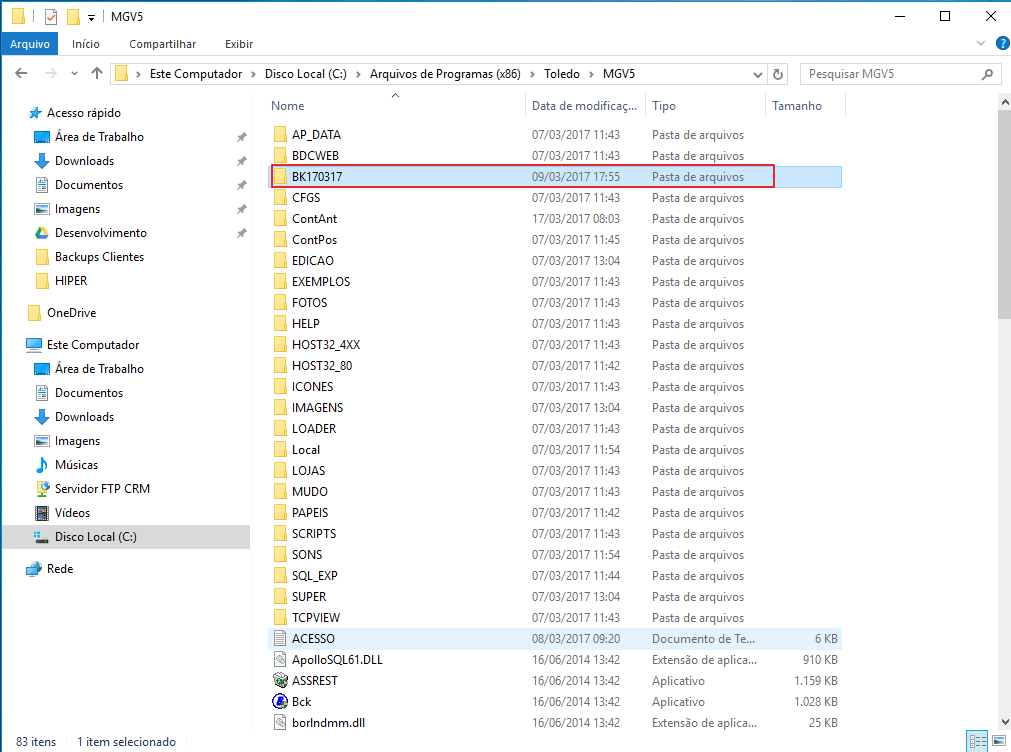Open the address bar history dropdown
The width and height of the screenshot is (1011, 752).
(756, 74)
